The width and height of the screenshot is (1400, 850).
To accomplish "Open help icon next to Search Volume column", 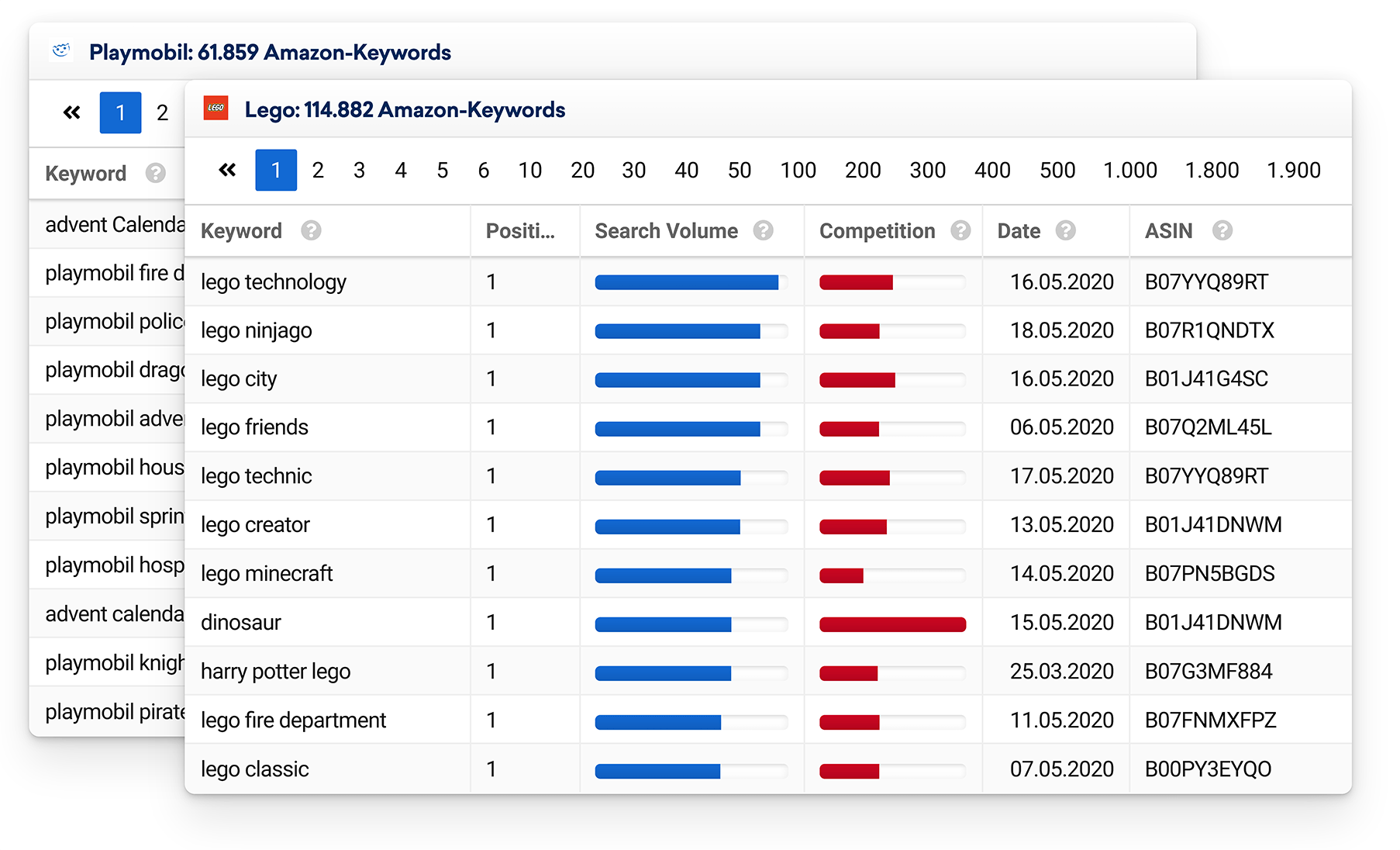I will pyautogui.click(x=763, y=230).
